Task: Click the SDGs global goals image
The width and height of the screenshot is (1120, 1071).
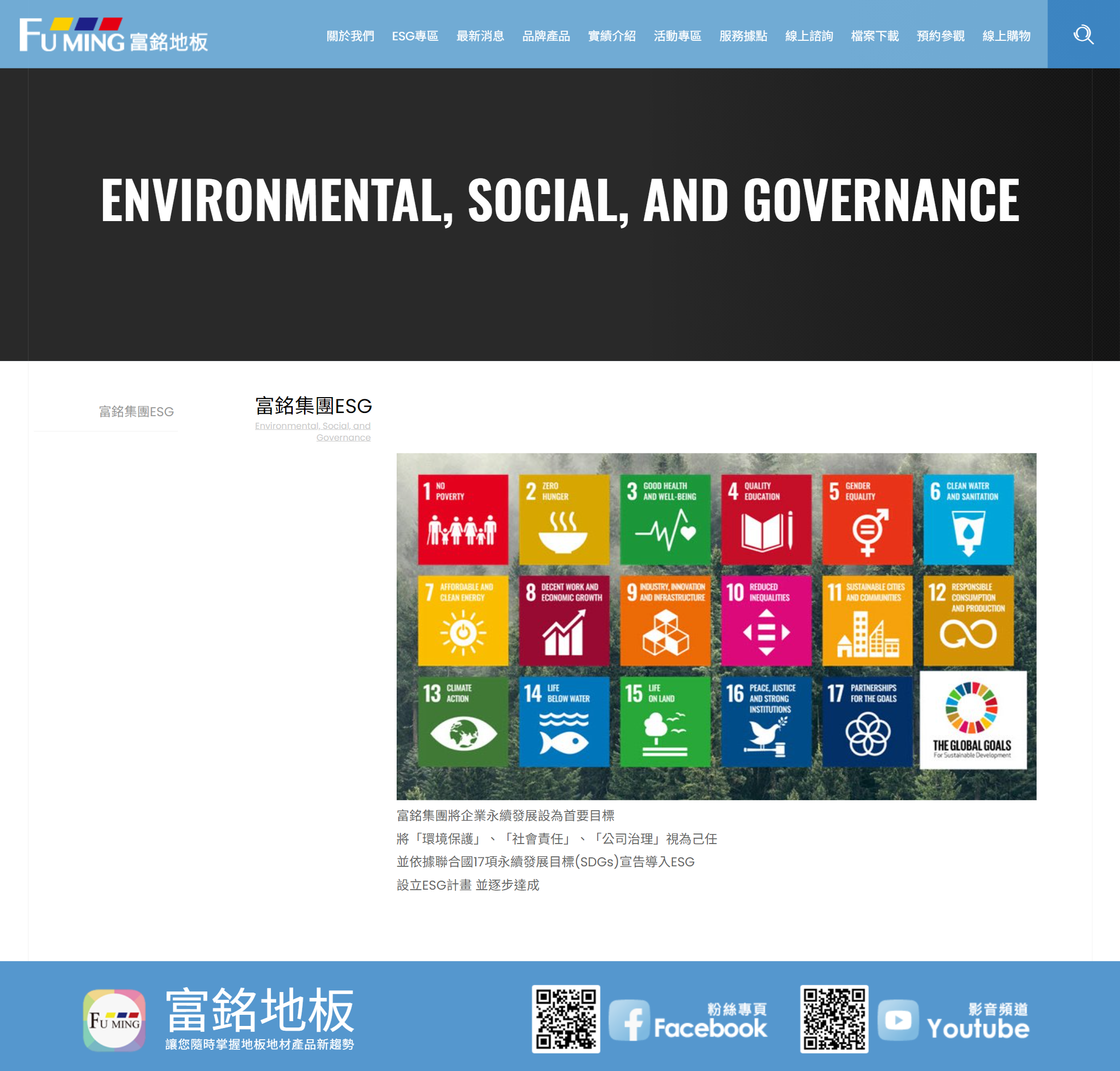Action: pos(716,626)
